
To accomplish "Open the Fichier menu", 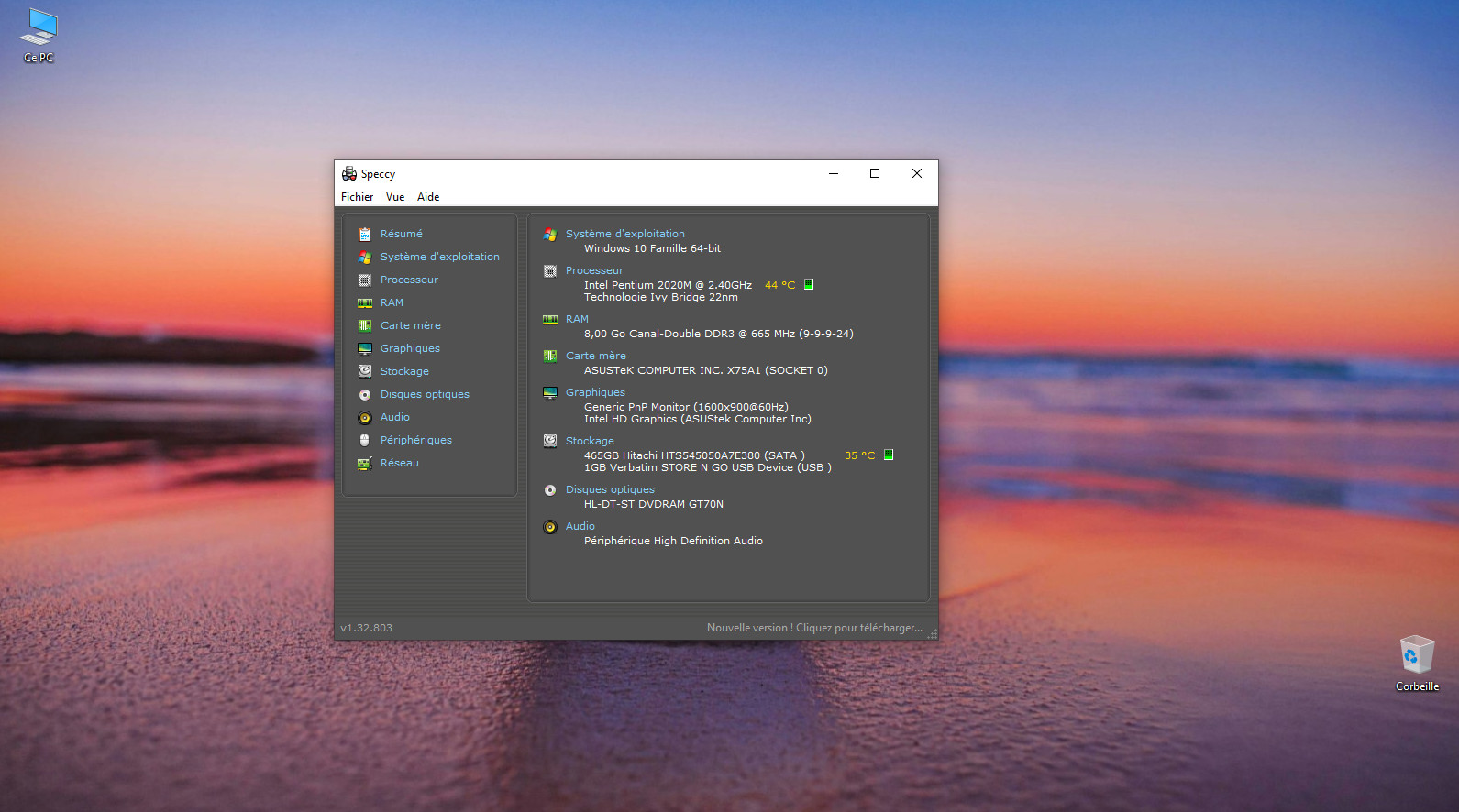I will click(x=358, y=197).
